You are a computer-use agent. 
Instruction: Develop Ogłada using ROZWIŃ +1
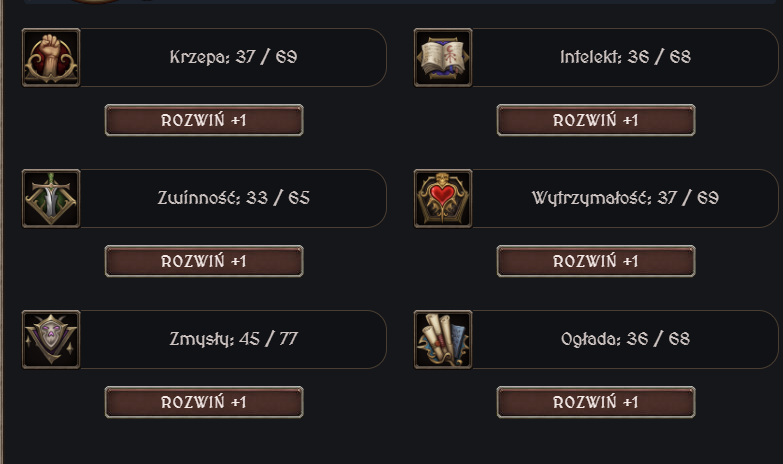pyautogui.click(x=596, y=402)
